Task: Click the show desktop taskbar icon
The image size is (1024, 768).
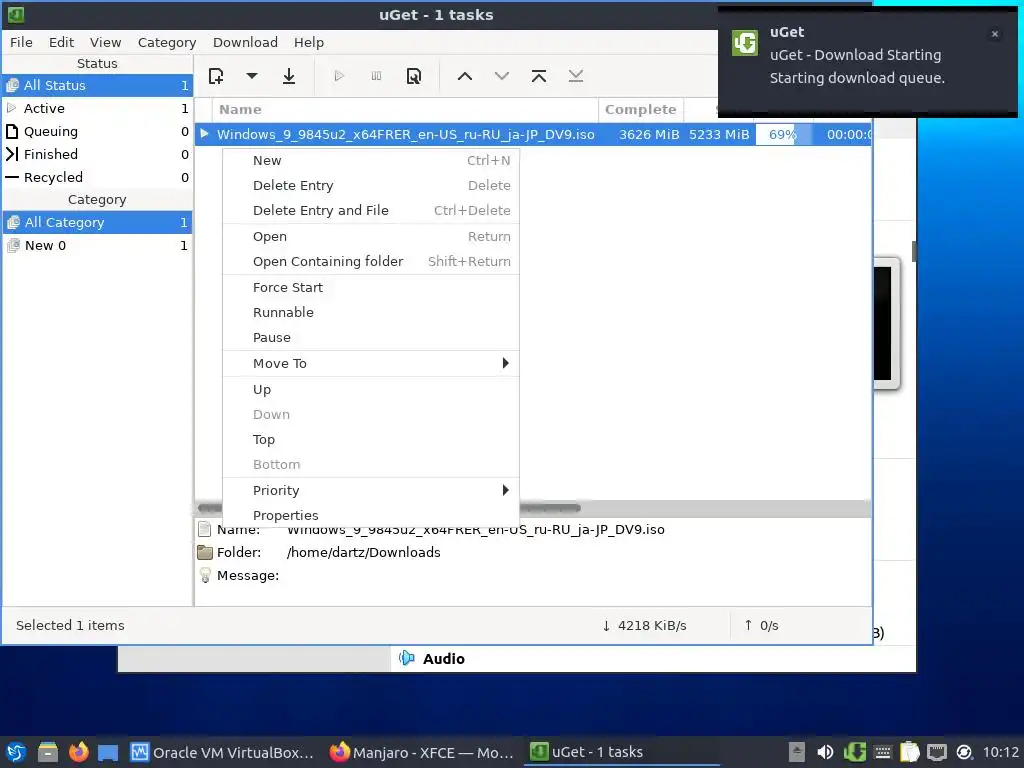Action: coord(108,752)
